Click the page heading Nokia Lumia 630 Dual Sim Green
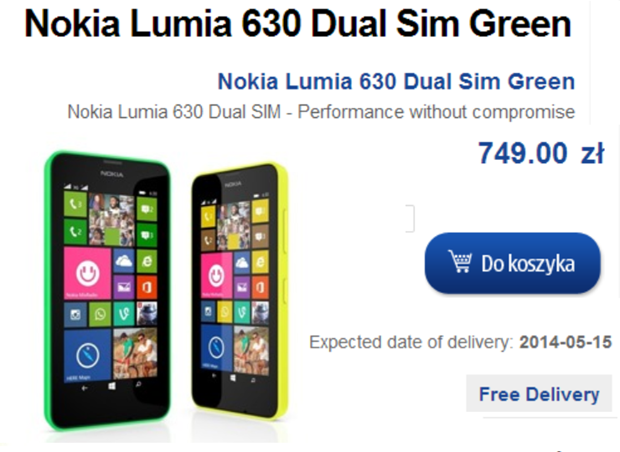The width and height of the screenshot is (620, 452). click(x=298, y=23)
